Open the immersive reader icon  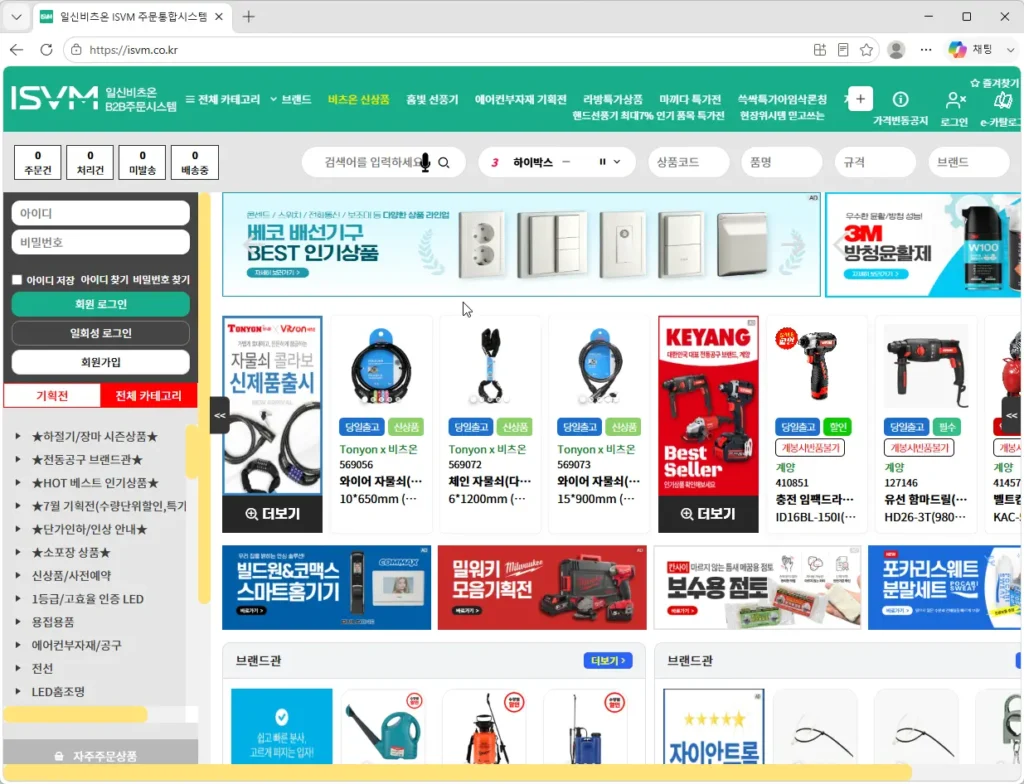(843, 50)
